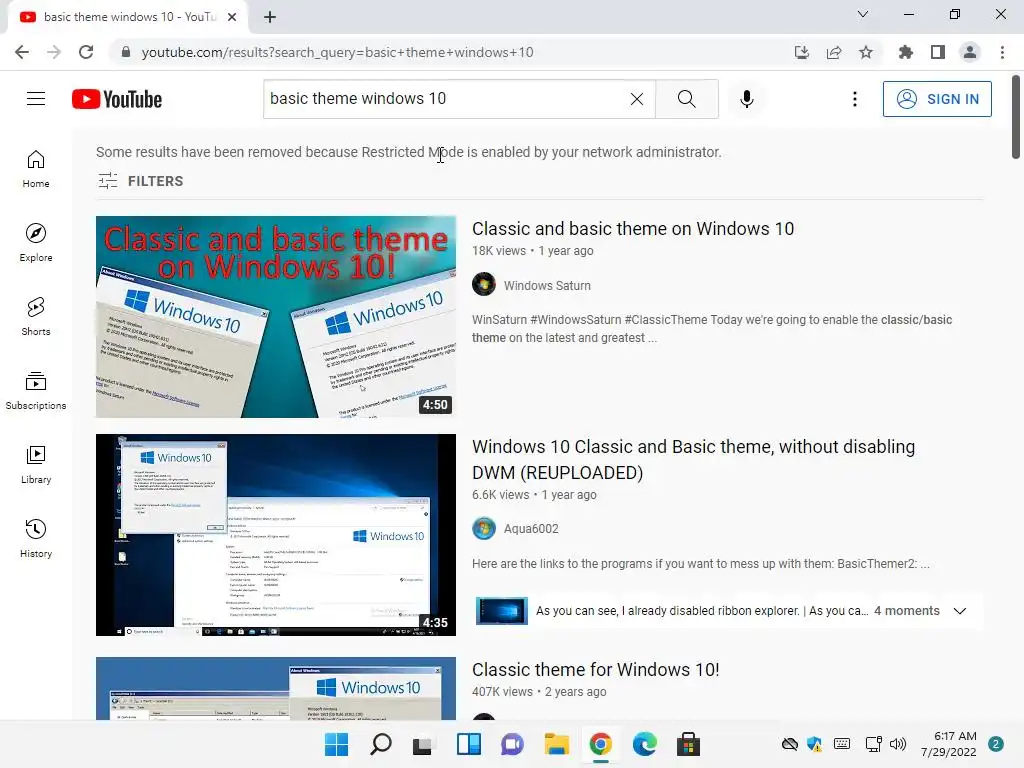Click the network icon in system tray
Screen dimensions: 1024x768
click(873, 744)
